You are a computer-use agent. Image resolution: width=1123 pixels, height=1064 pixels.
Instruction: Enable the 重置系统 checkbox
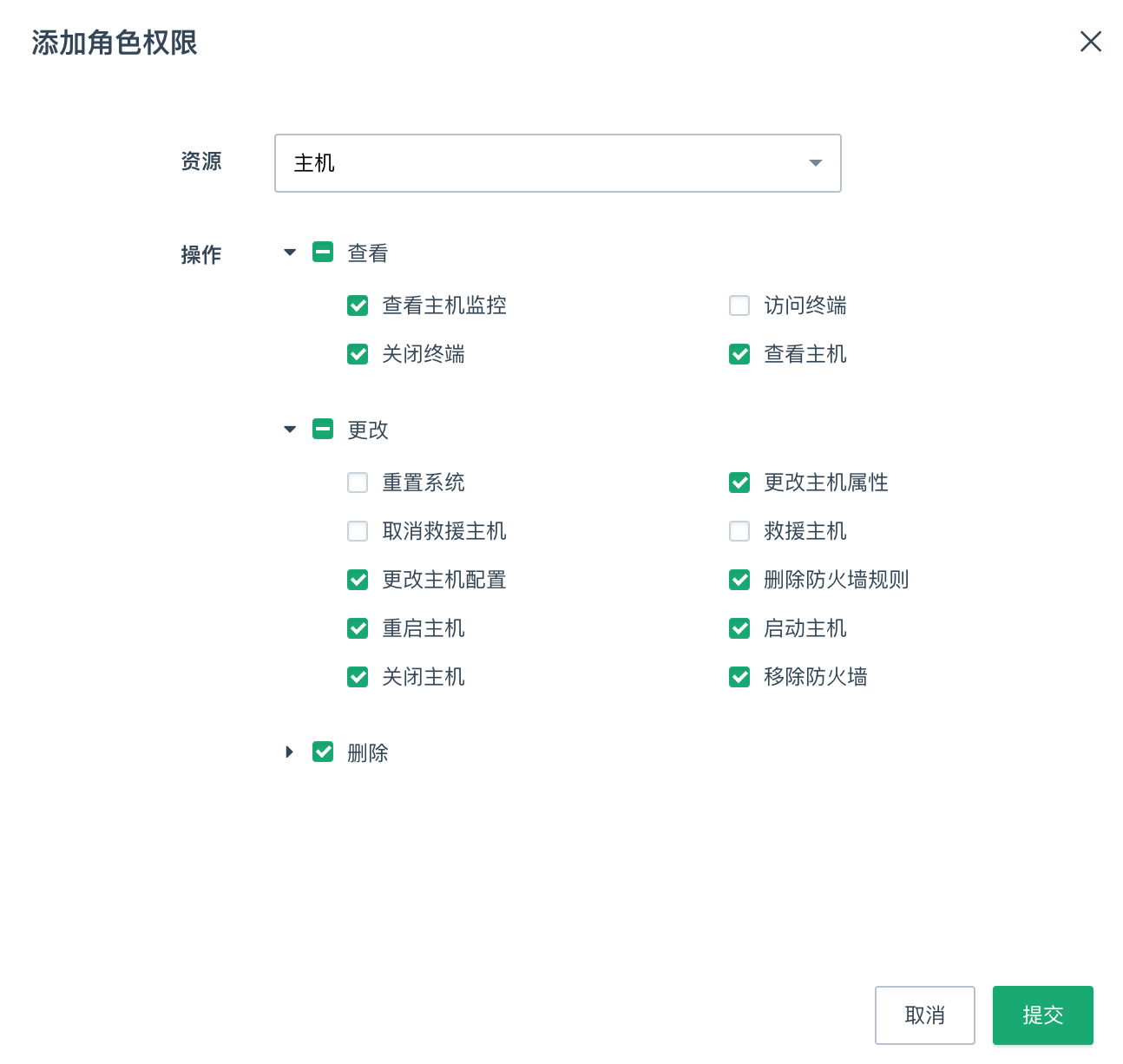(x=358, y=483)
